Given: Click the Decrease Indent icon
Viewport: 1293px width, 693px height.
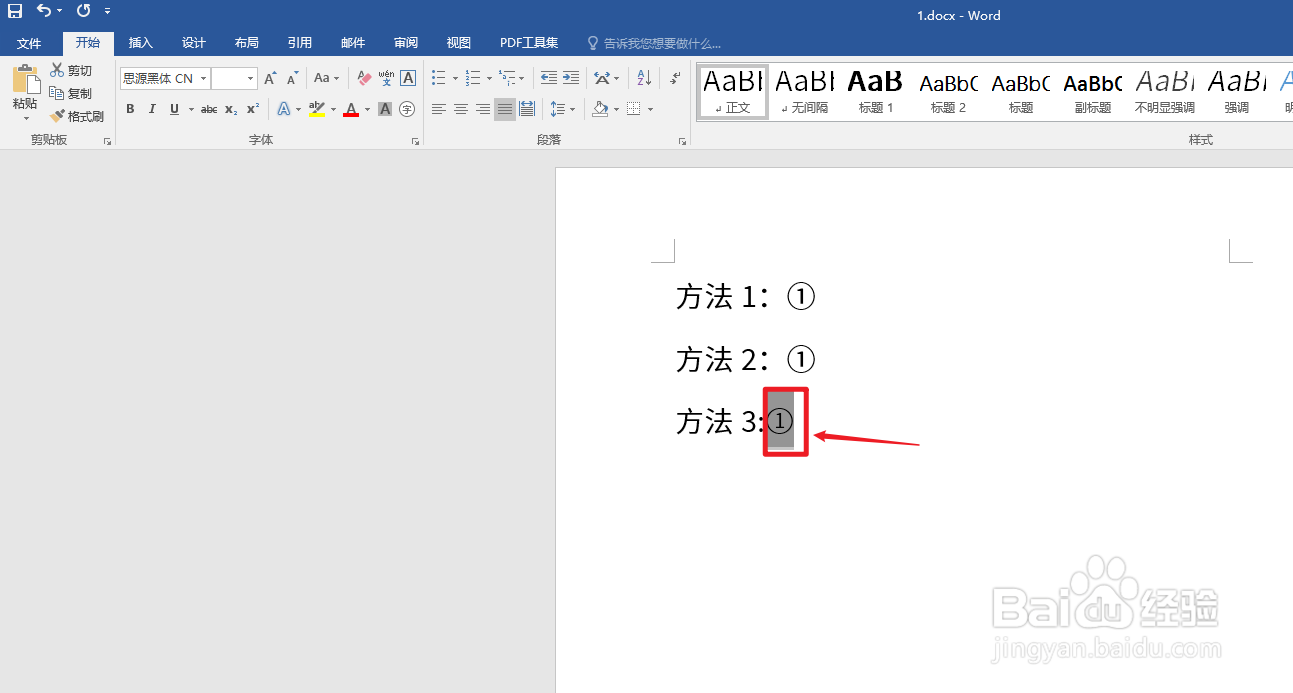Looking at the screenshot, I should [x=549, y=78].
